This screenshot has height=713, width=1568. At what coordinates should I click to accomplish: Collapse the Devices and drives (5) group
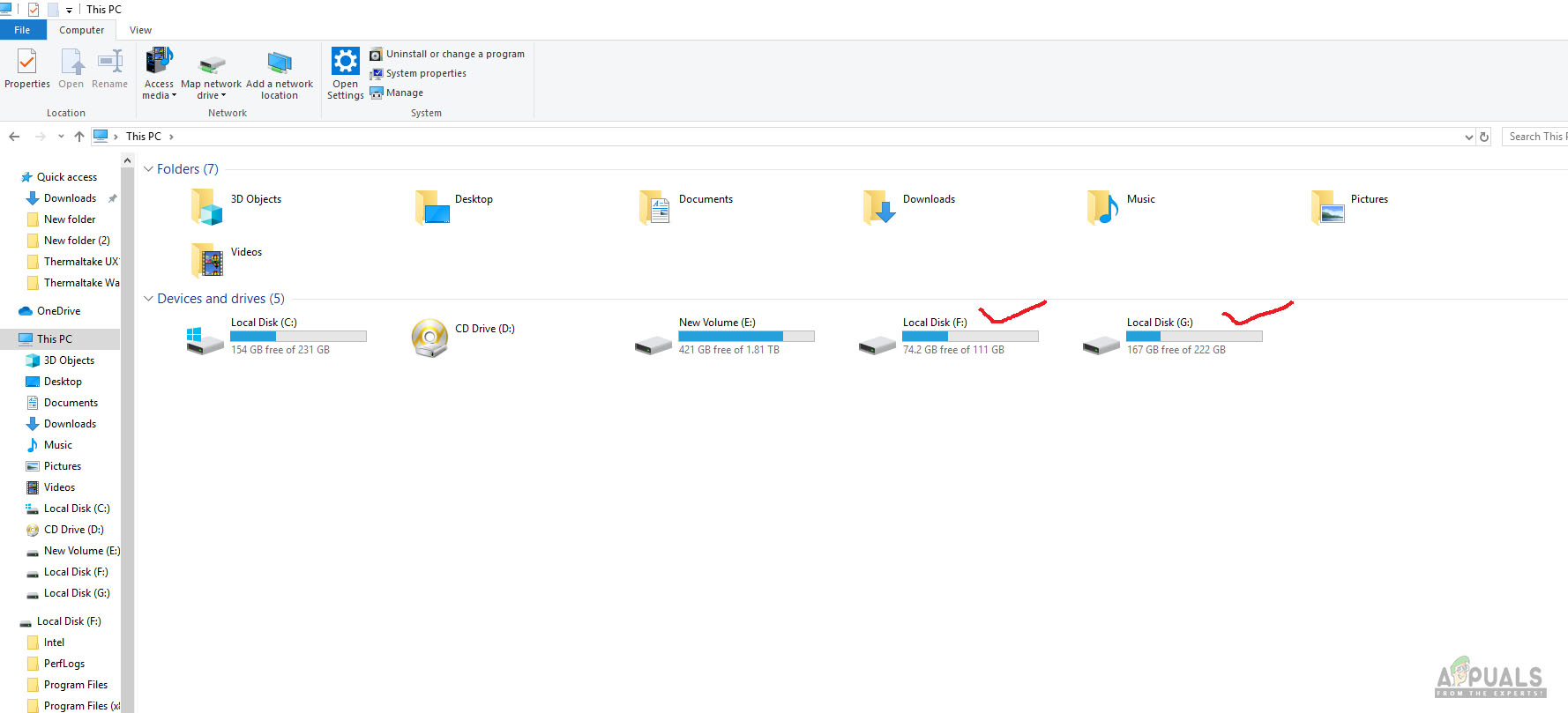click(x=148, y=299)
